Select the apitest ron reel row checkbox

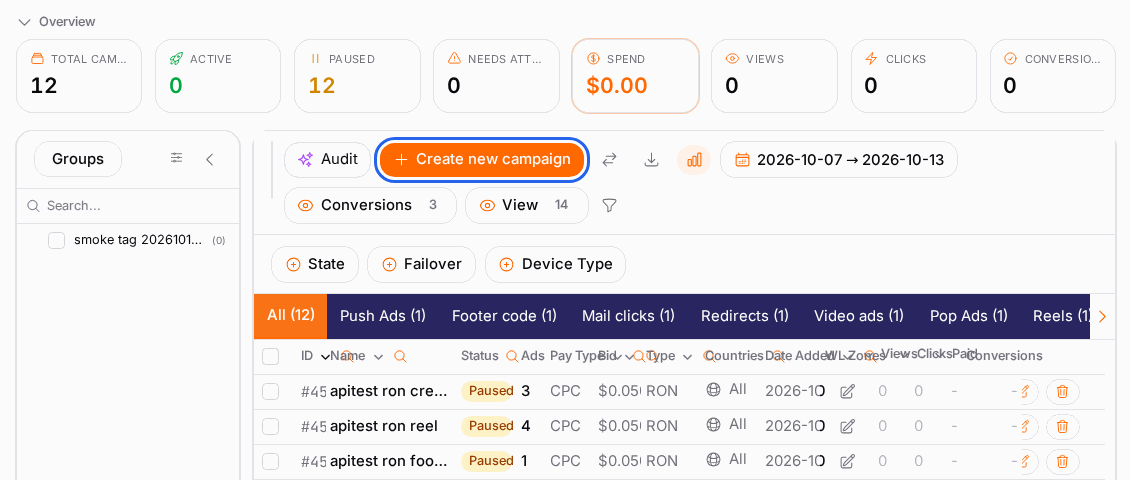click(x=270, y=427)
